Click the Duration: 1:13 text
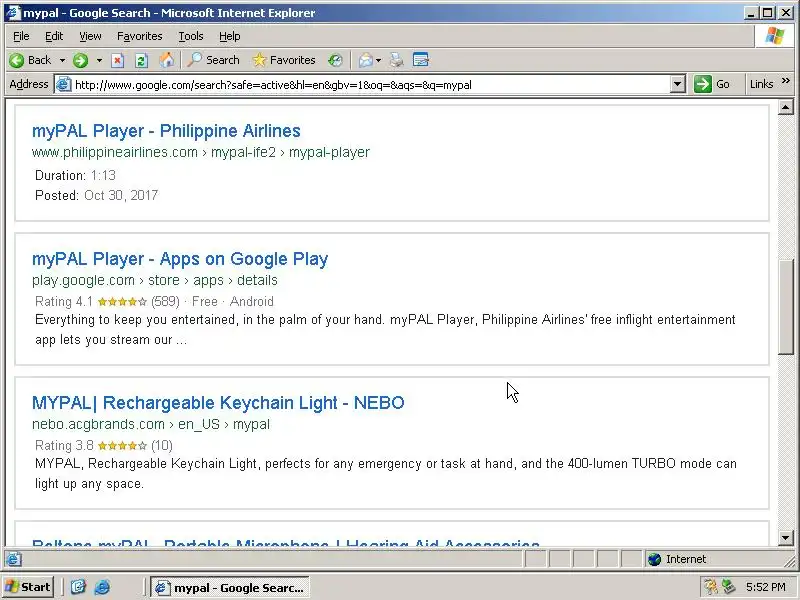 tap(76, 176)
